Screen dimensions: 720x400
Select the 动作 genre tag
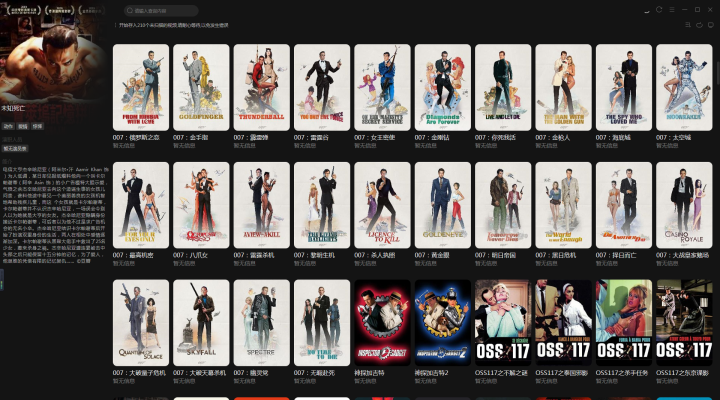[x=8, y=127]
